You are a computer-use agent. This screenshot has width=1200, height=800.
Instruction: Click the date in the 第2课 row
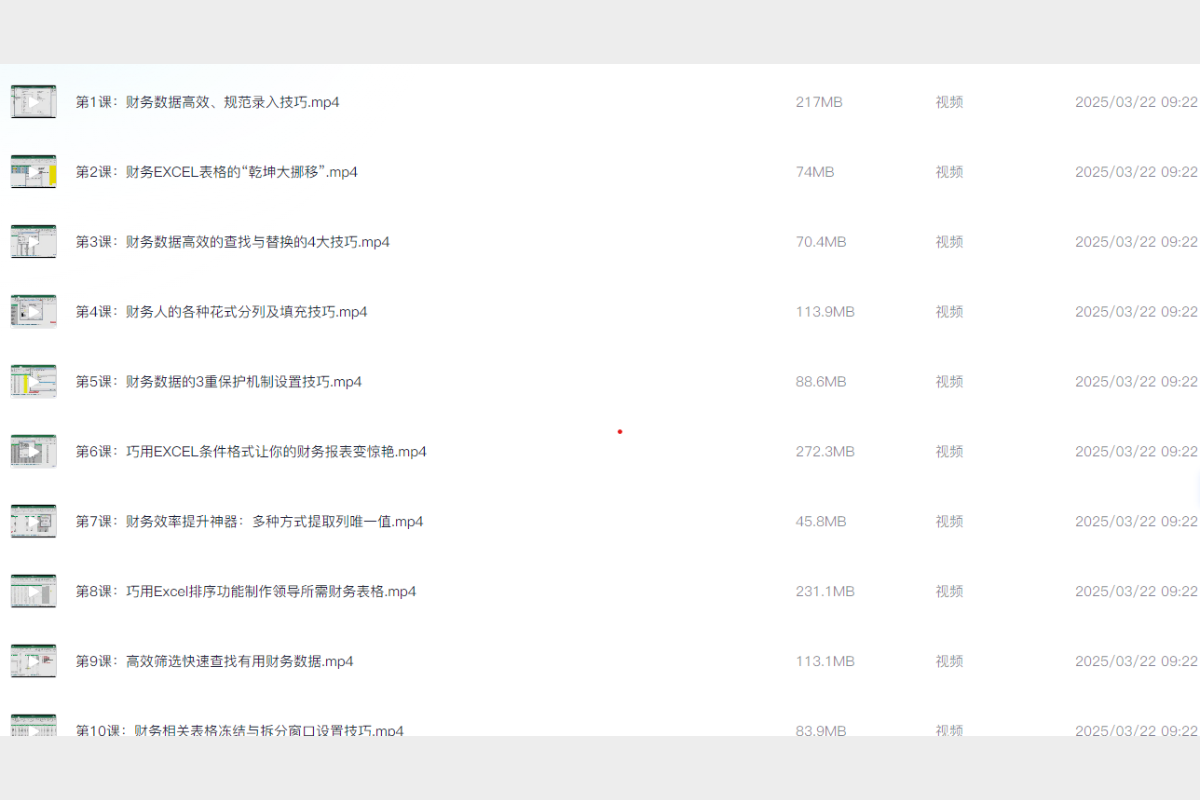[x=1136, y=172]
